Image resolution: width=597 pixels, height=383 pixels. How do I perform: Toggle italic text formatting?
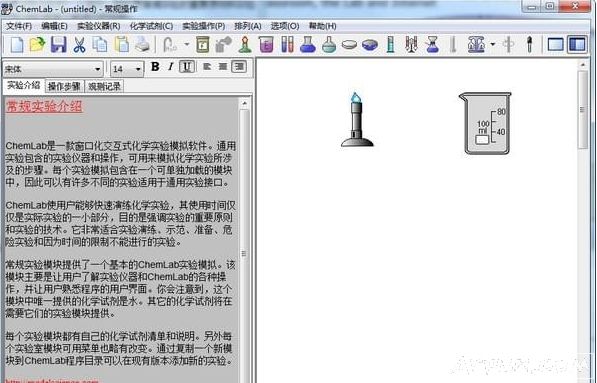171,67
